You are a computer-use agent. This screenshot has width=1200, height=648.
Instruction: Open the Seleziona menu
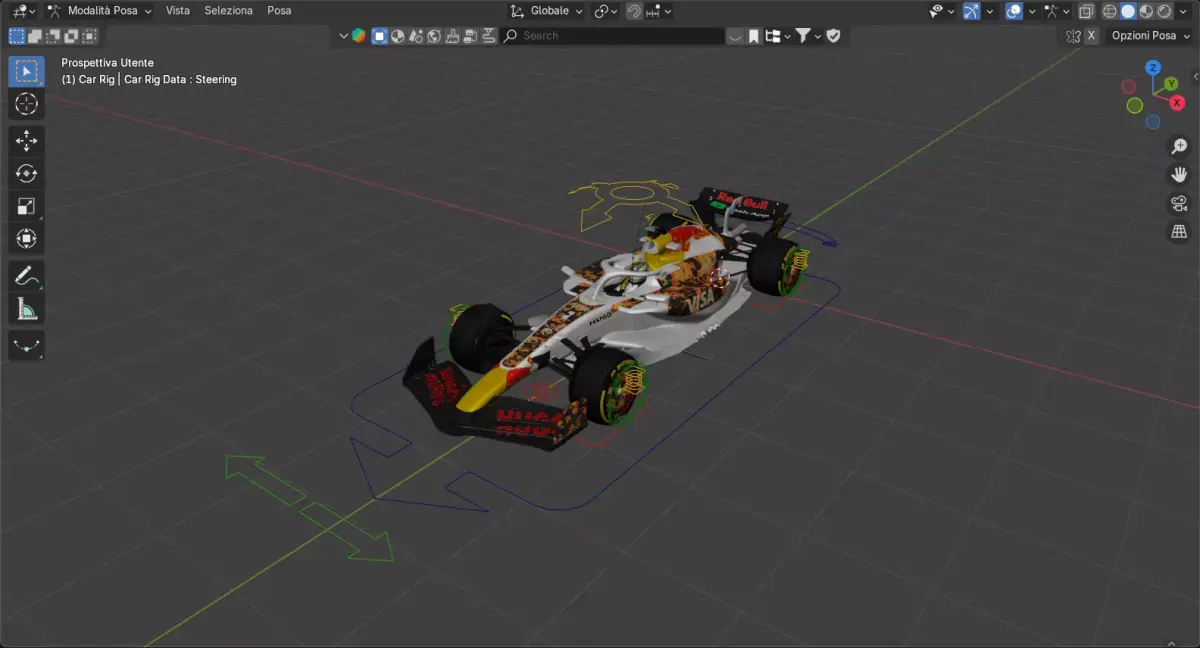(228, 11)
